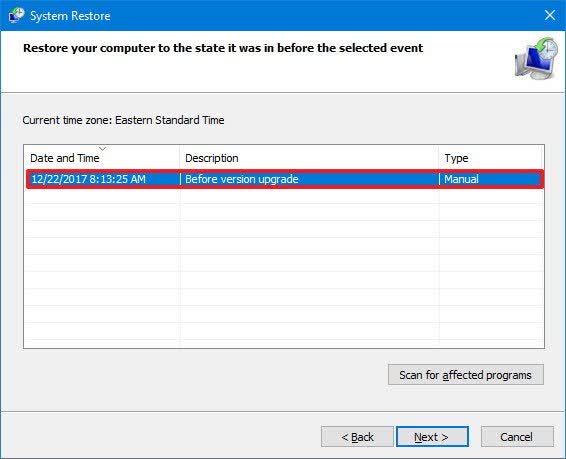Click the divider between Date and Description headers
This screenshot has height=459, width=566.
(x=179, y=158)
